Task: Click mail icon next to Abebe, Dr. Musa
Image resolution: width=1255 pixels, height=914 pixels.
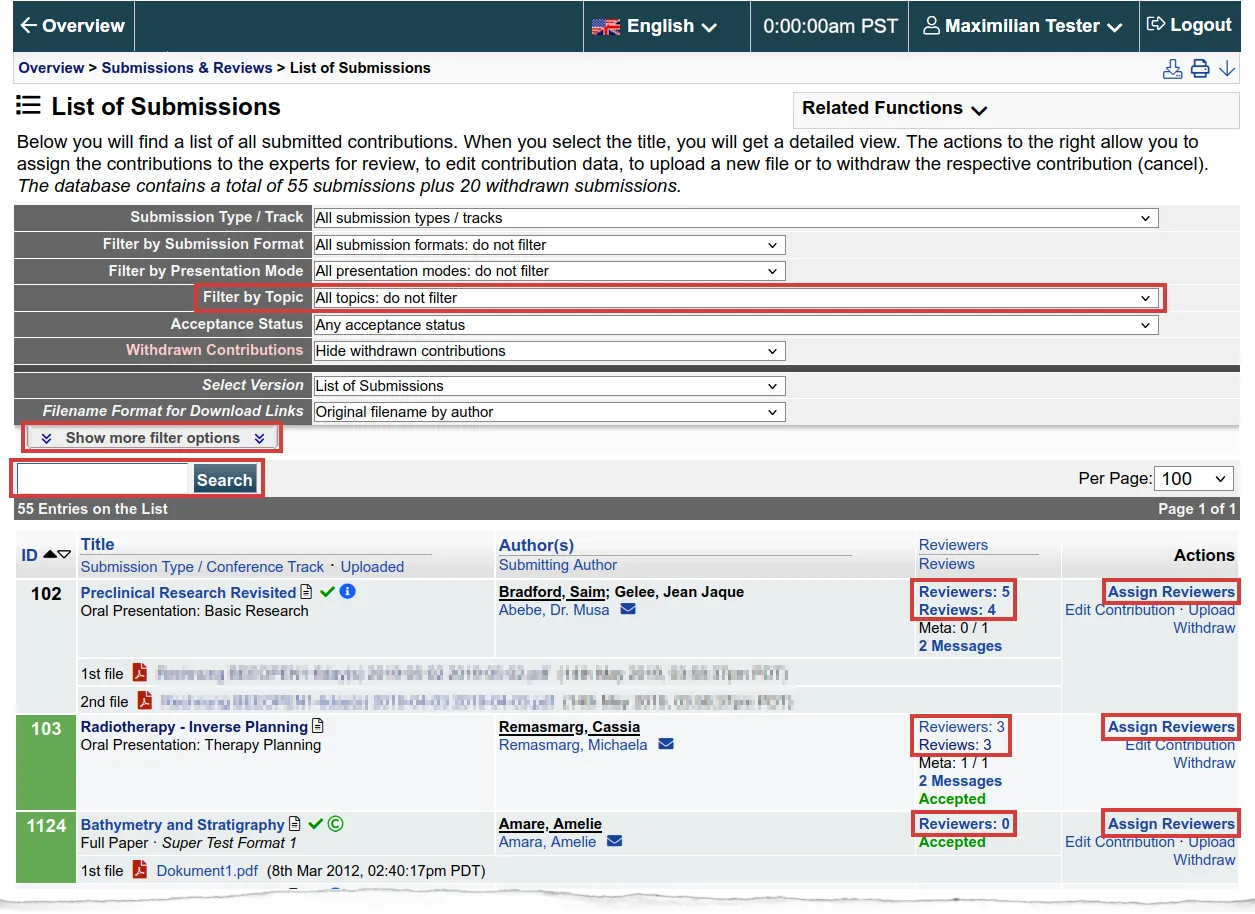Action: [x=628, y=610]
